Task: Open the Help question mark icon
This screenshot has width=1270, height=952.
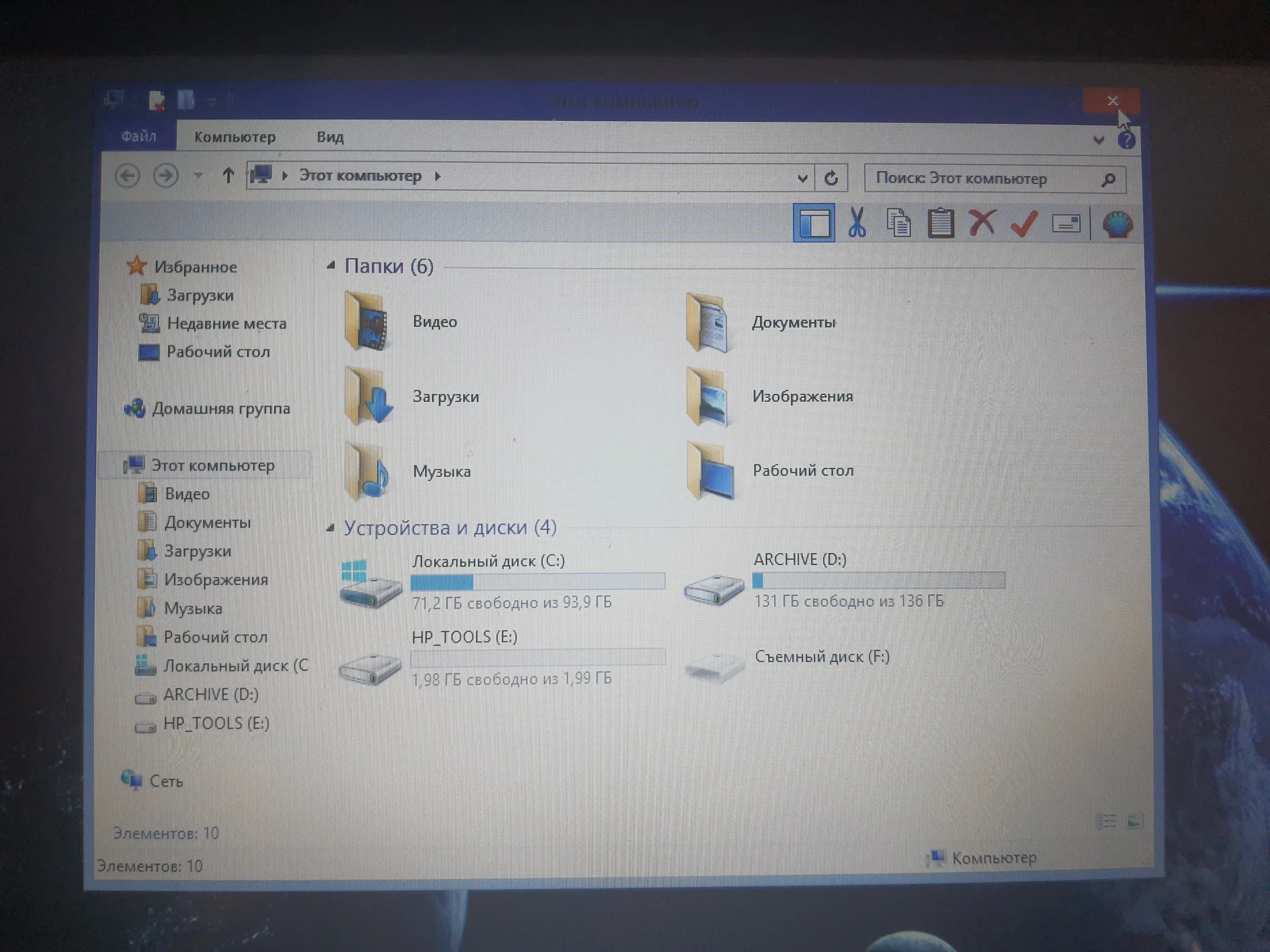Action: [1126, 140]
